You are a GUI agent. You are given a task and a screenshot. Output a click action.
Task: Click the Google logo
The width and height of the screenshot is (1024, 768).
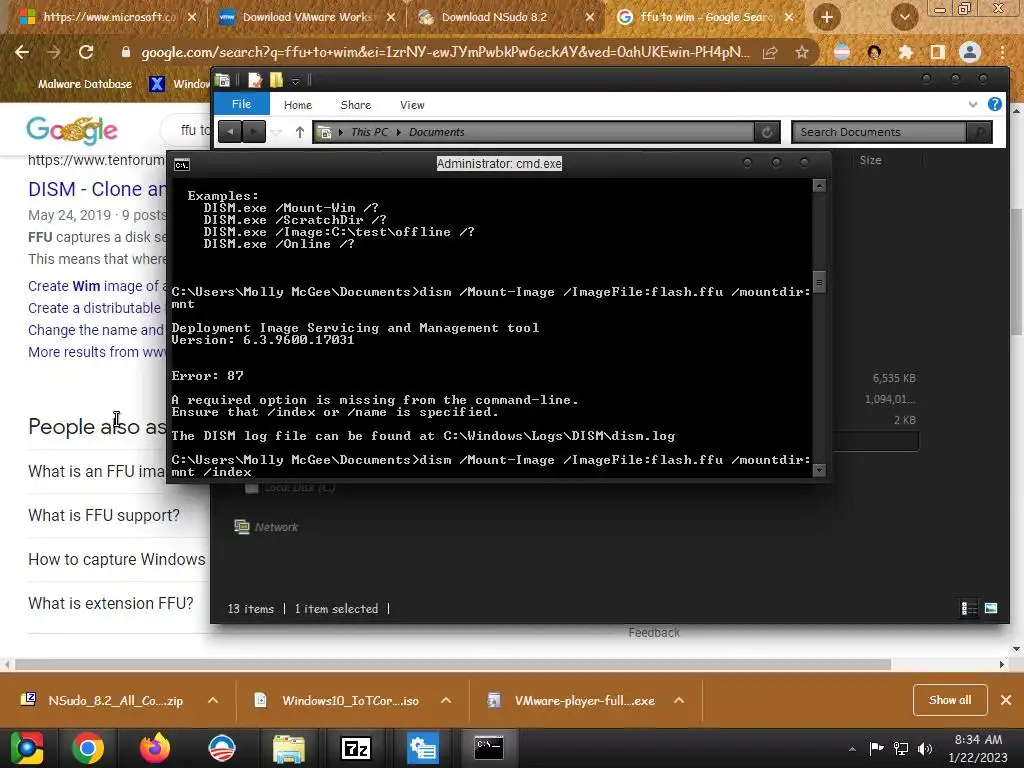pyautogui.click(x=72, y=130)
